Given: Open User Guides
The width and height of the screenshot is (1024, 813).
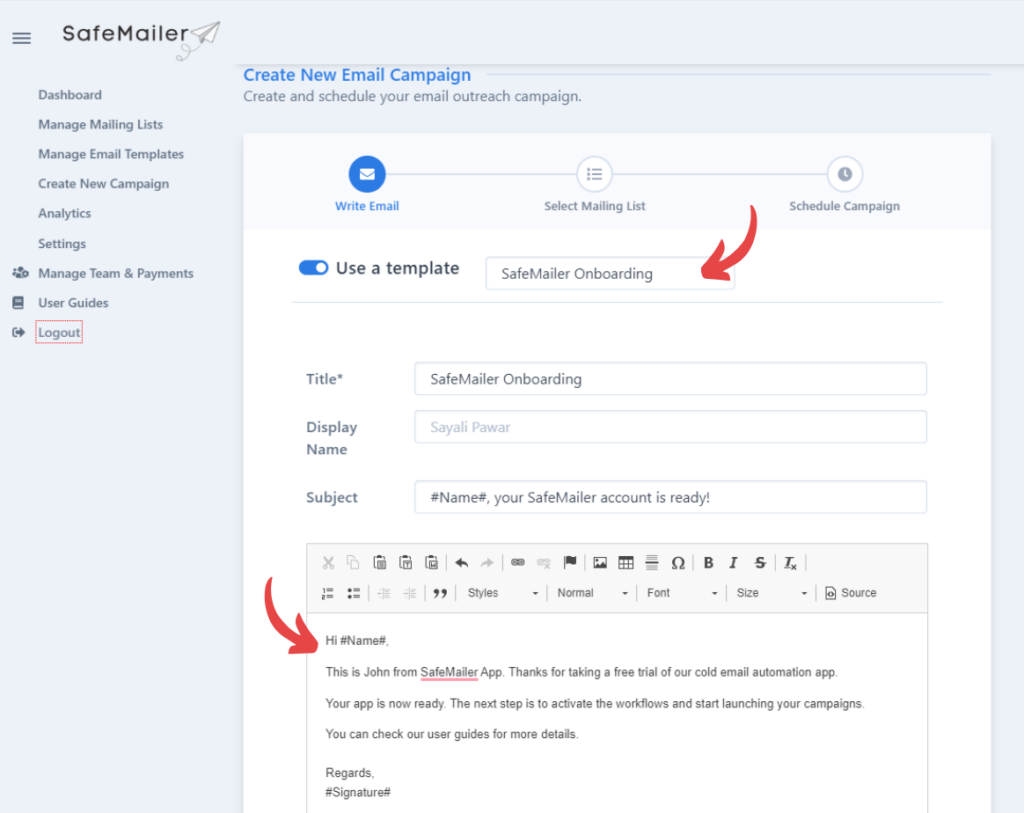Looking at the screenshot, I should coord(73,303).
